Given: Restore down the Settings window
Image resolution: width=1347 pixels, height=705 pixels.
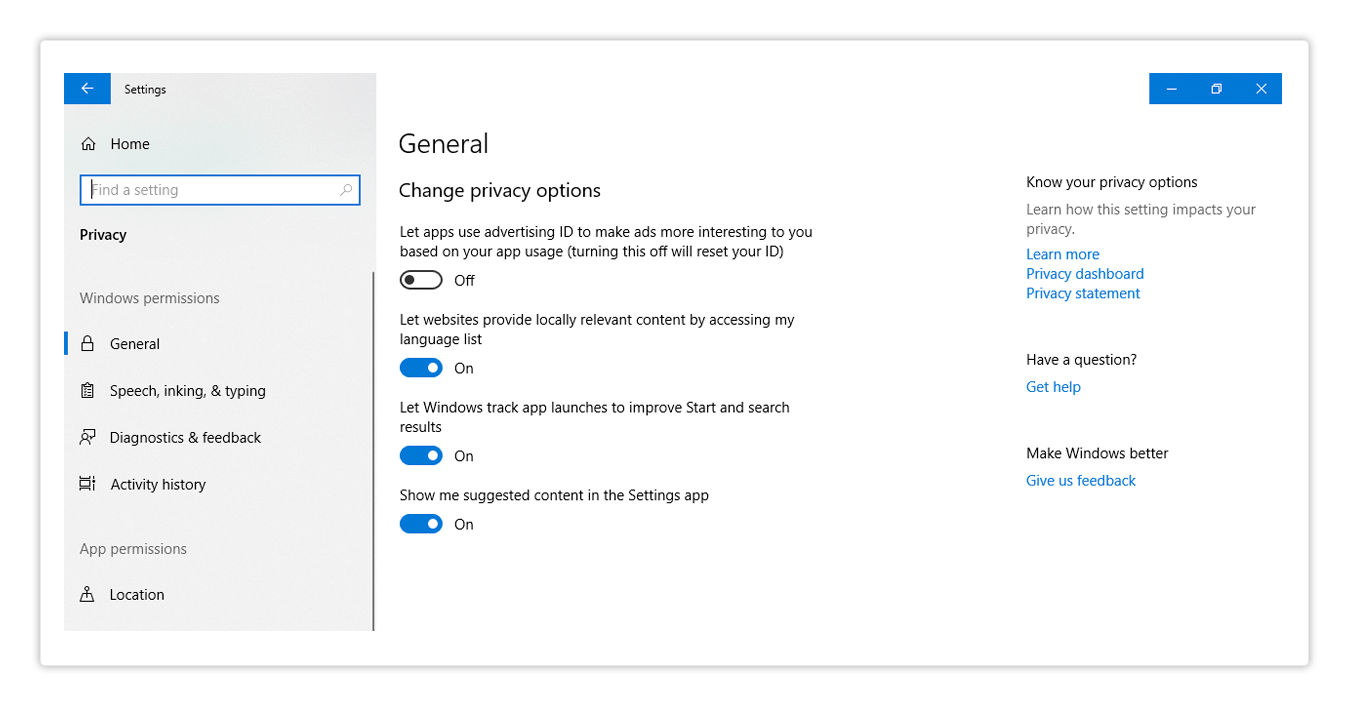Looking at the screenshot, I should pos(1216,89).
